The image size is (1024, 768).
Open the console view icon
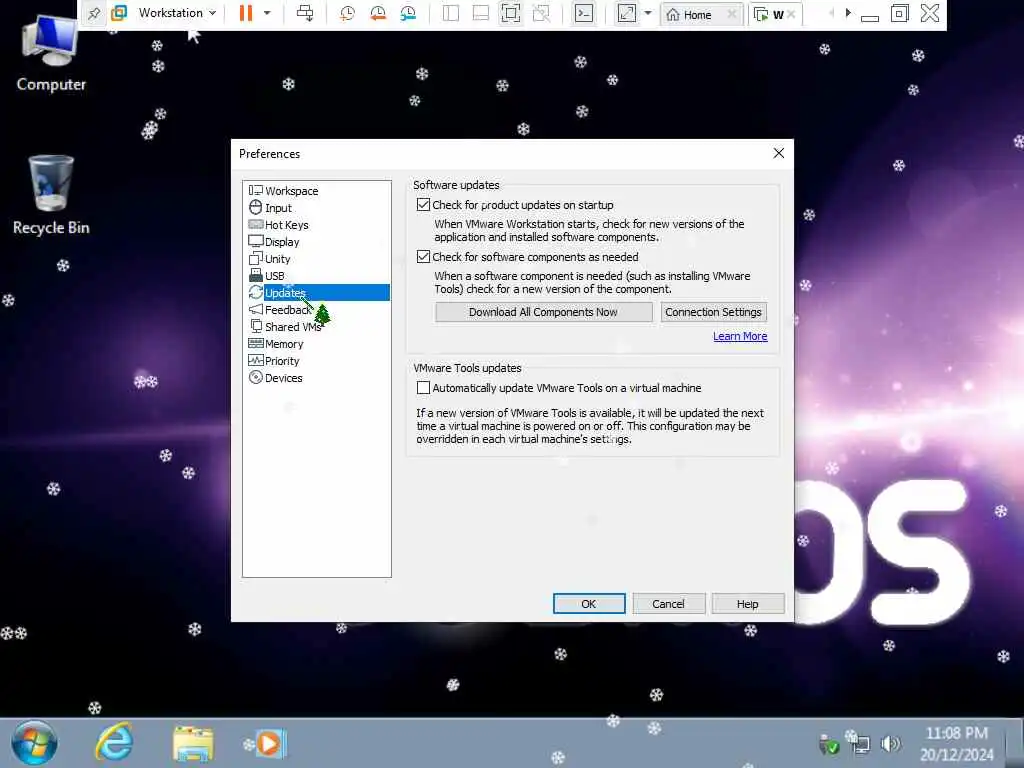(584, 13)
